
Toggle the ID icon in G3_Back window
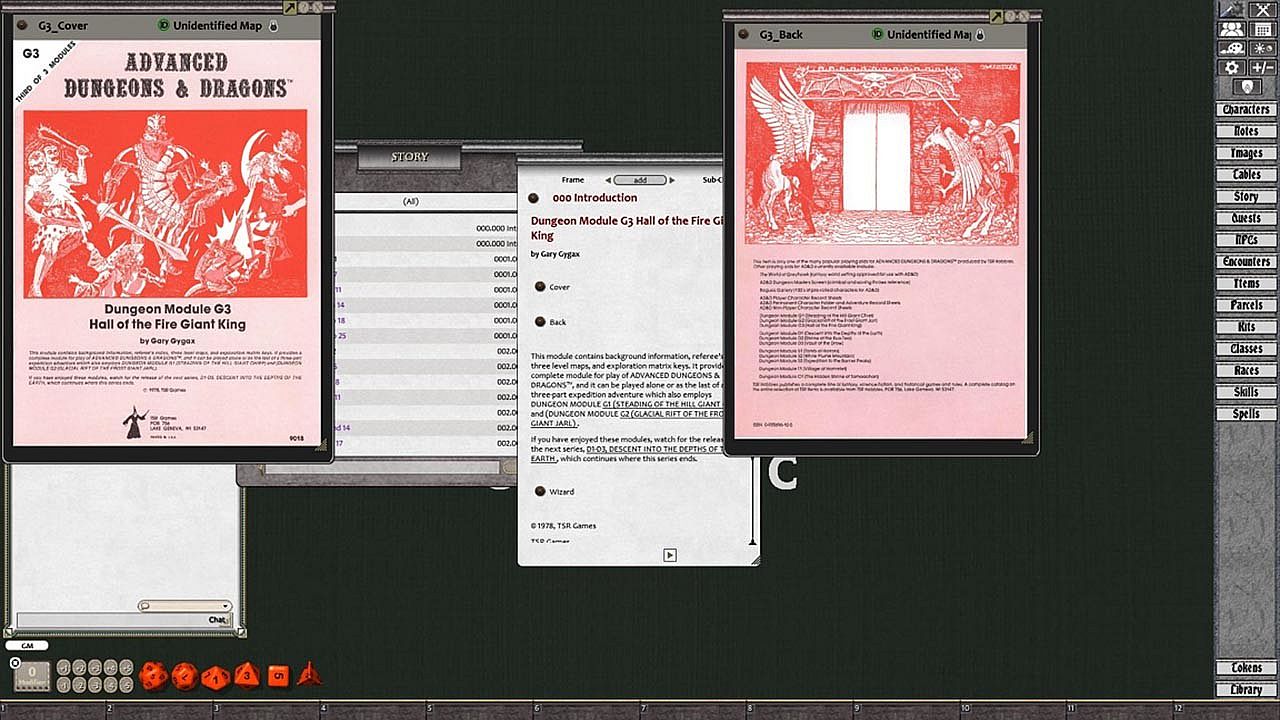(x=877, y=34)
